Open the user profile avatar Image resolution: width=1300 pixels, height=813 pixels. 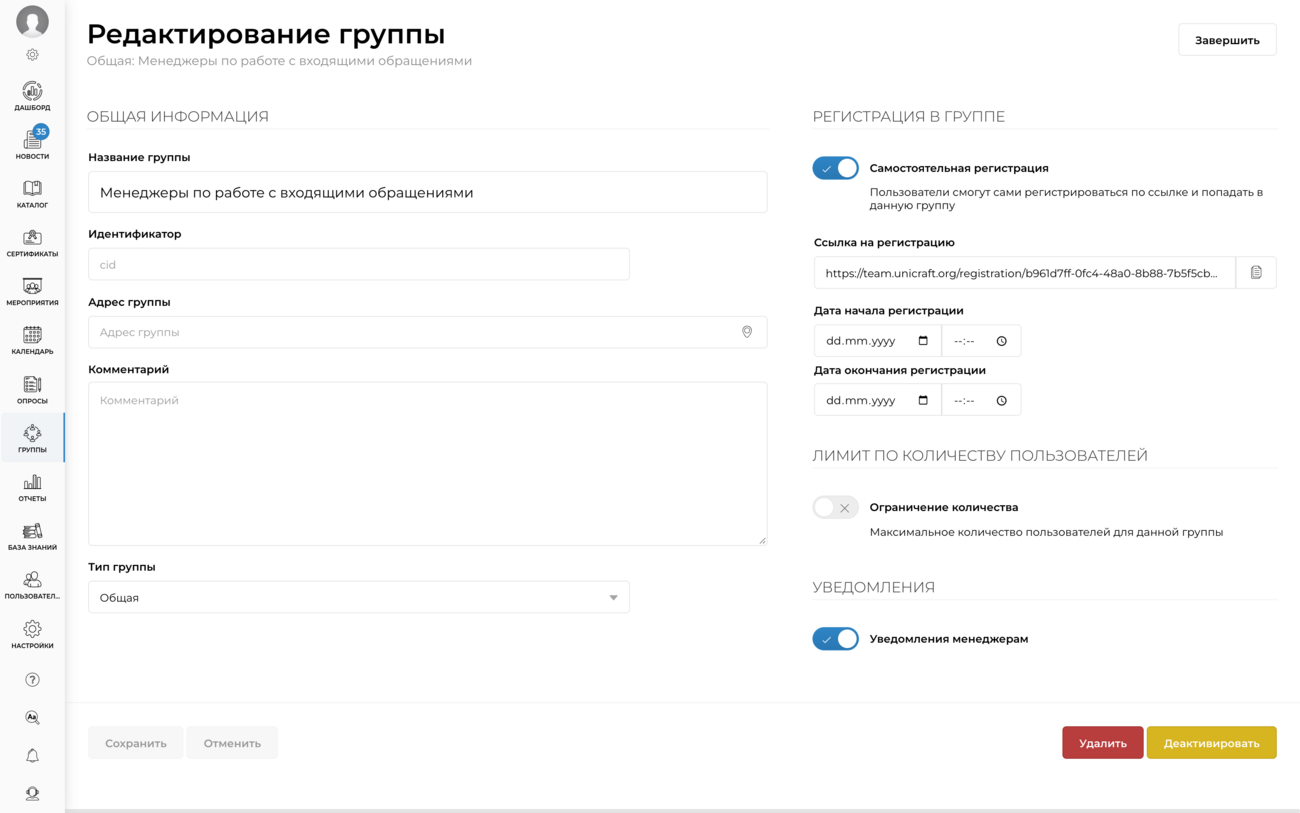tap(32, 21)
